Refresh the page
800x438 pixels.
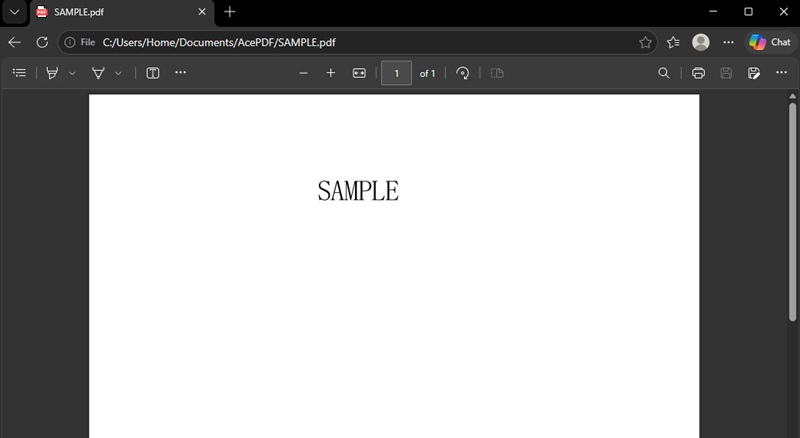tap(42, 42)
